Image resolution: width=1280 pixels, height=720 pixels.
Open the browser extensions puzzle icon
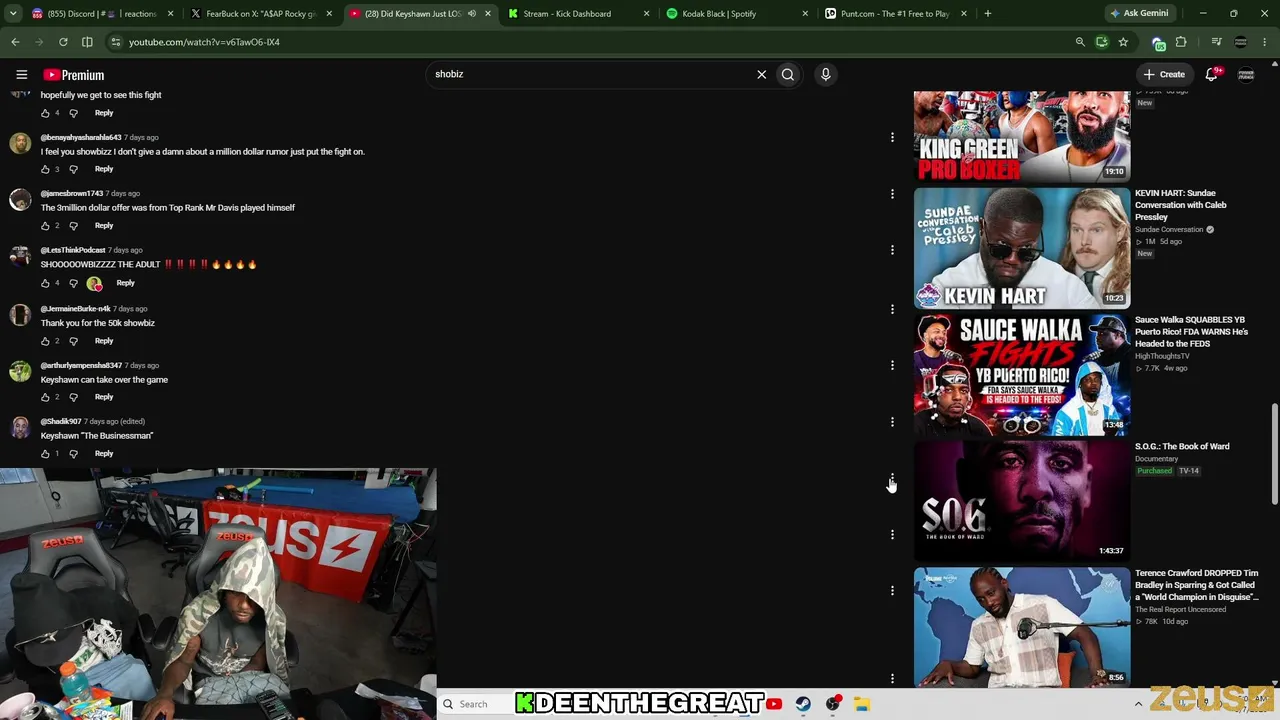coord(1181,42)
